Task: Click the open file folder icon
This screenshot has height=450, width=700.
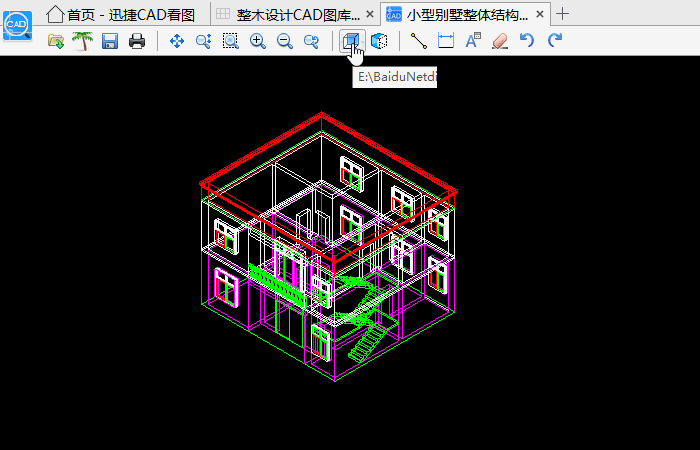Action: pos(56,41)
